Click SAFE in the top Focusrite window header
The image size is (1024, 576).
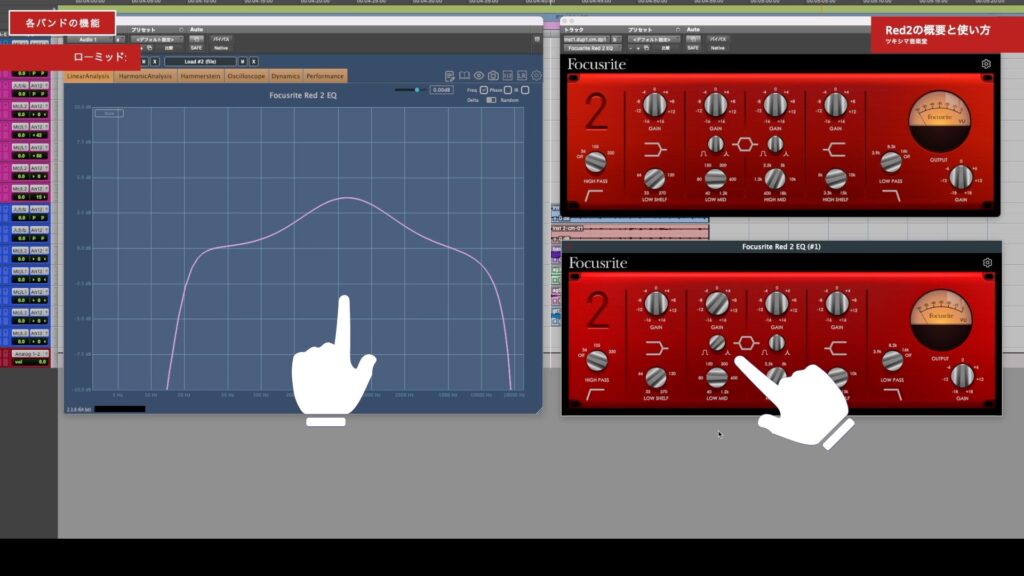coord(693,48)
